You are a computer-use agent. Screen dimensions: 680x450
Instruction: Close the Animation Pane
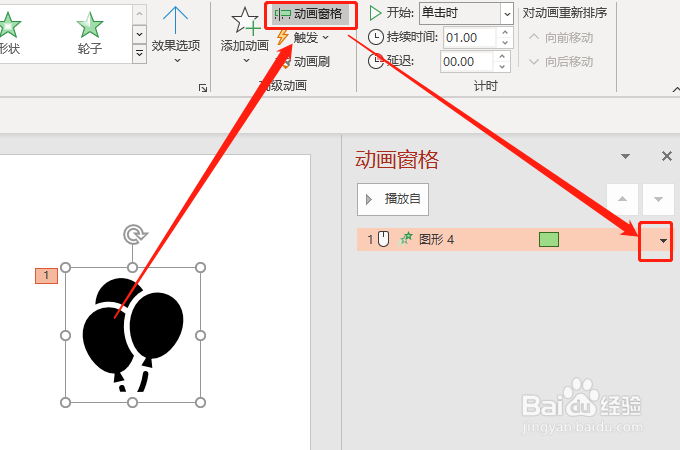pos(667,156)
